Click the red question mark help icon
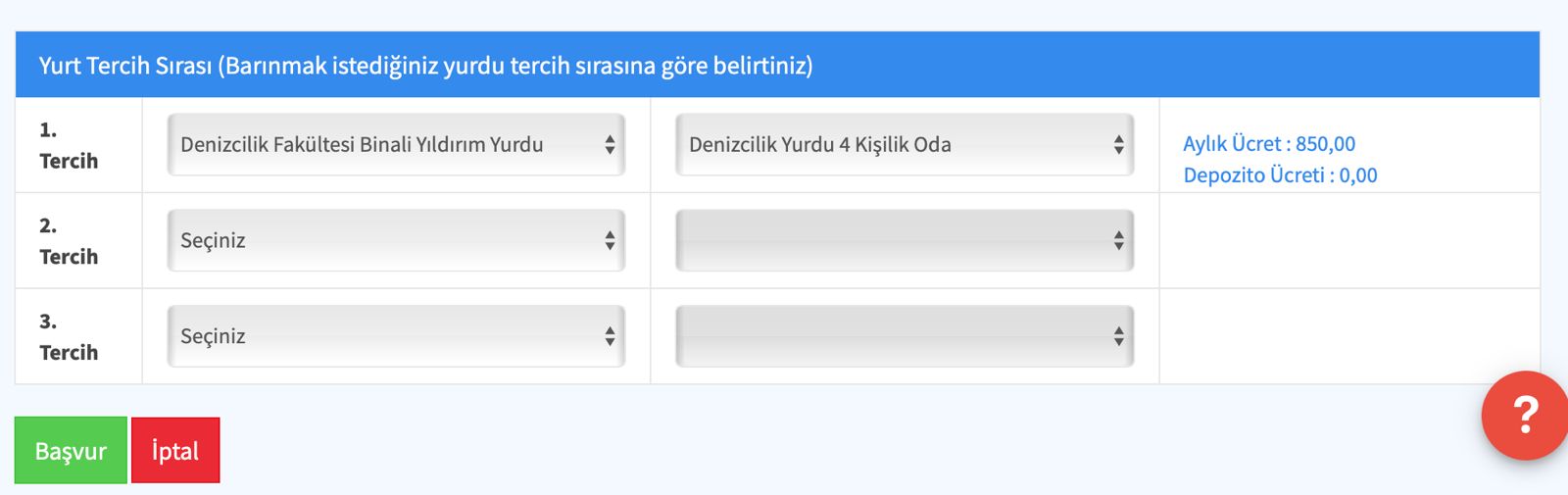 [x=1524, y=416]
